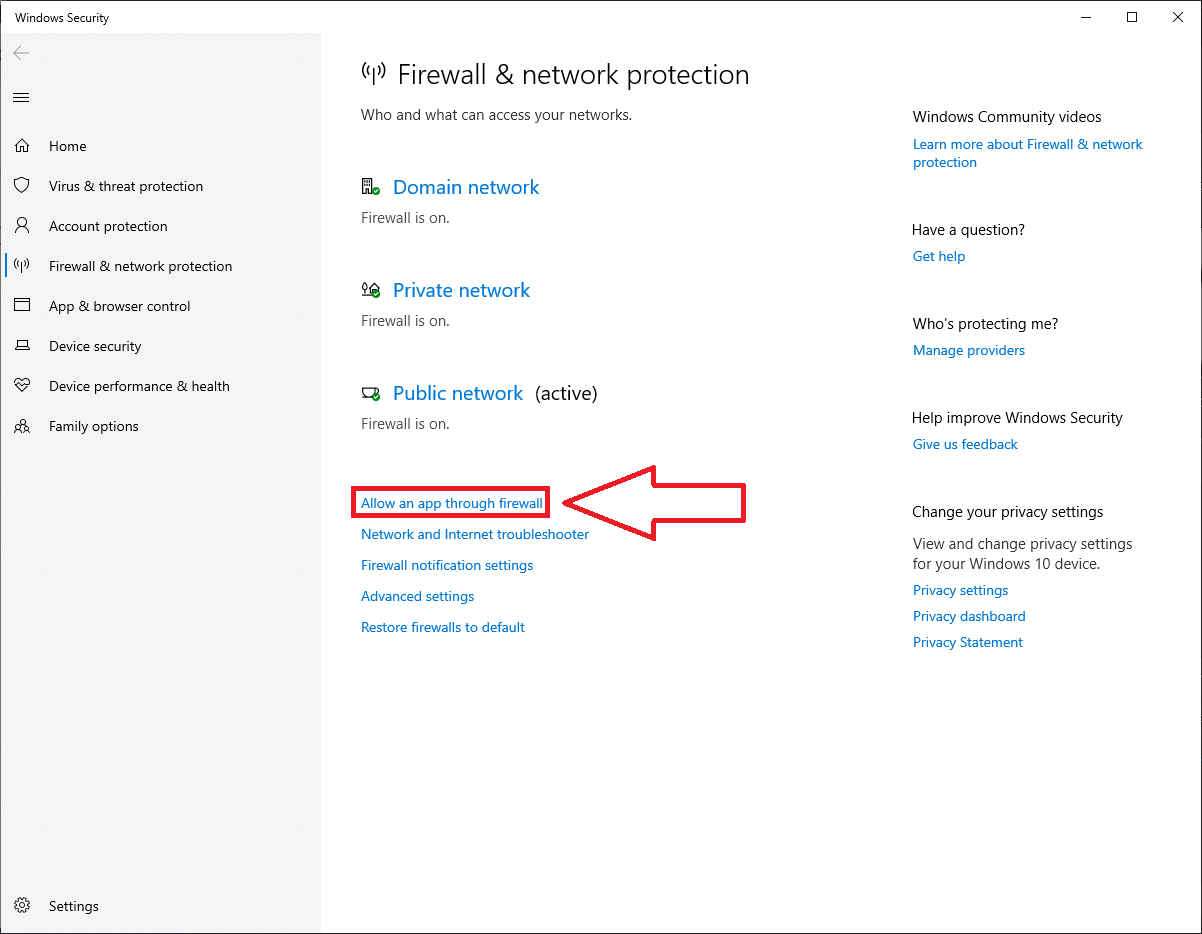
Task: Click 'Help improve Windows Security' heading
Action: pos(1017,418)
